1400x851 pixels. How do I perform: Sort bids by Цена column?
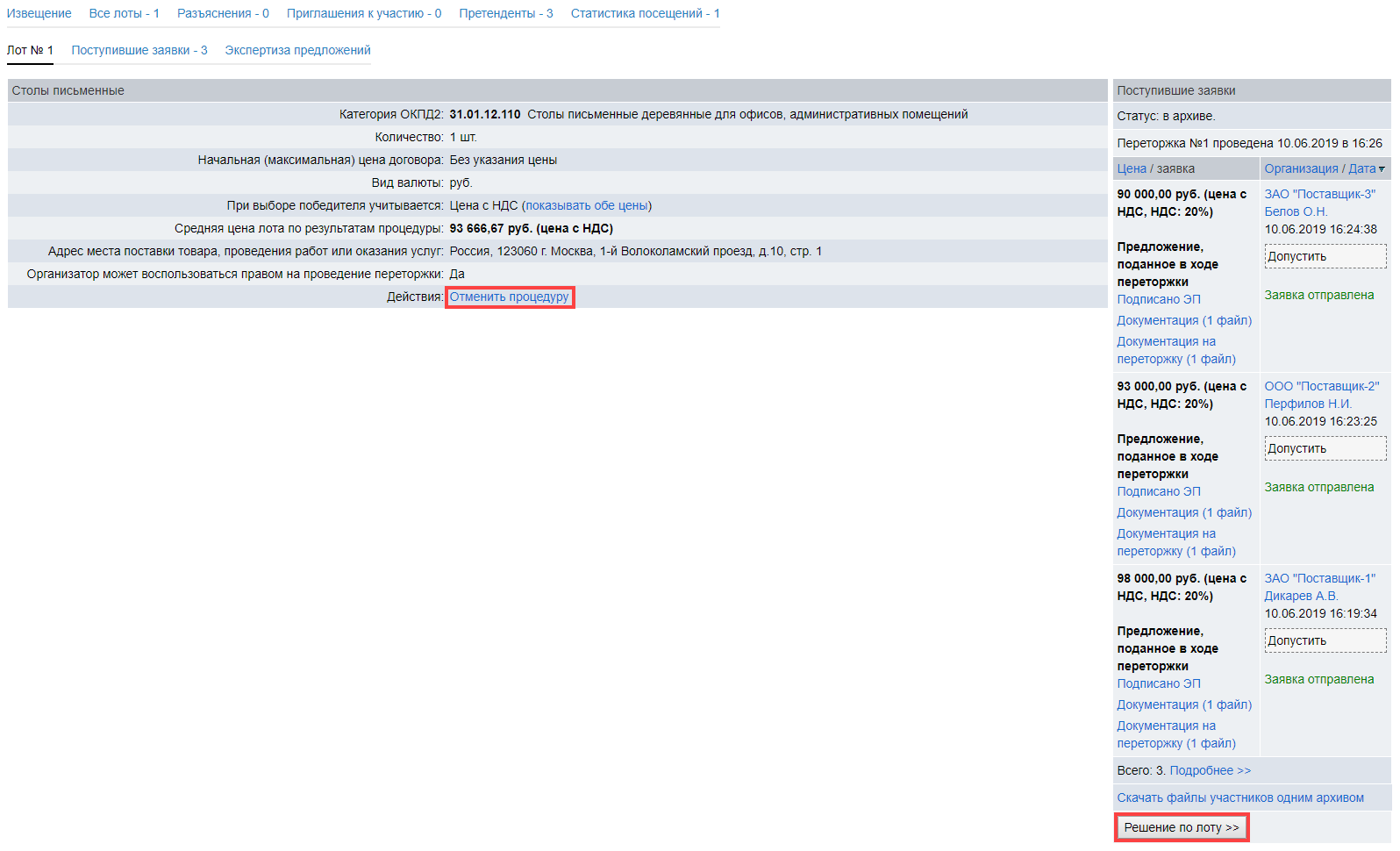click(1131, 168)
